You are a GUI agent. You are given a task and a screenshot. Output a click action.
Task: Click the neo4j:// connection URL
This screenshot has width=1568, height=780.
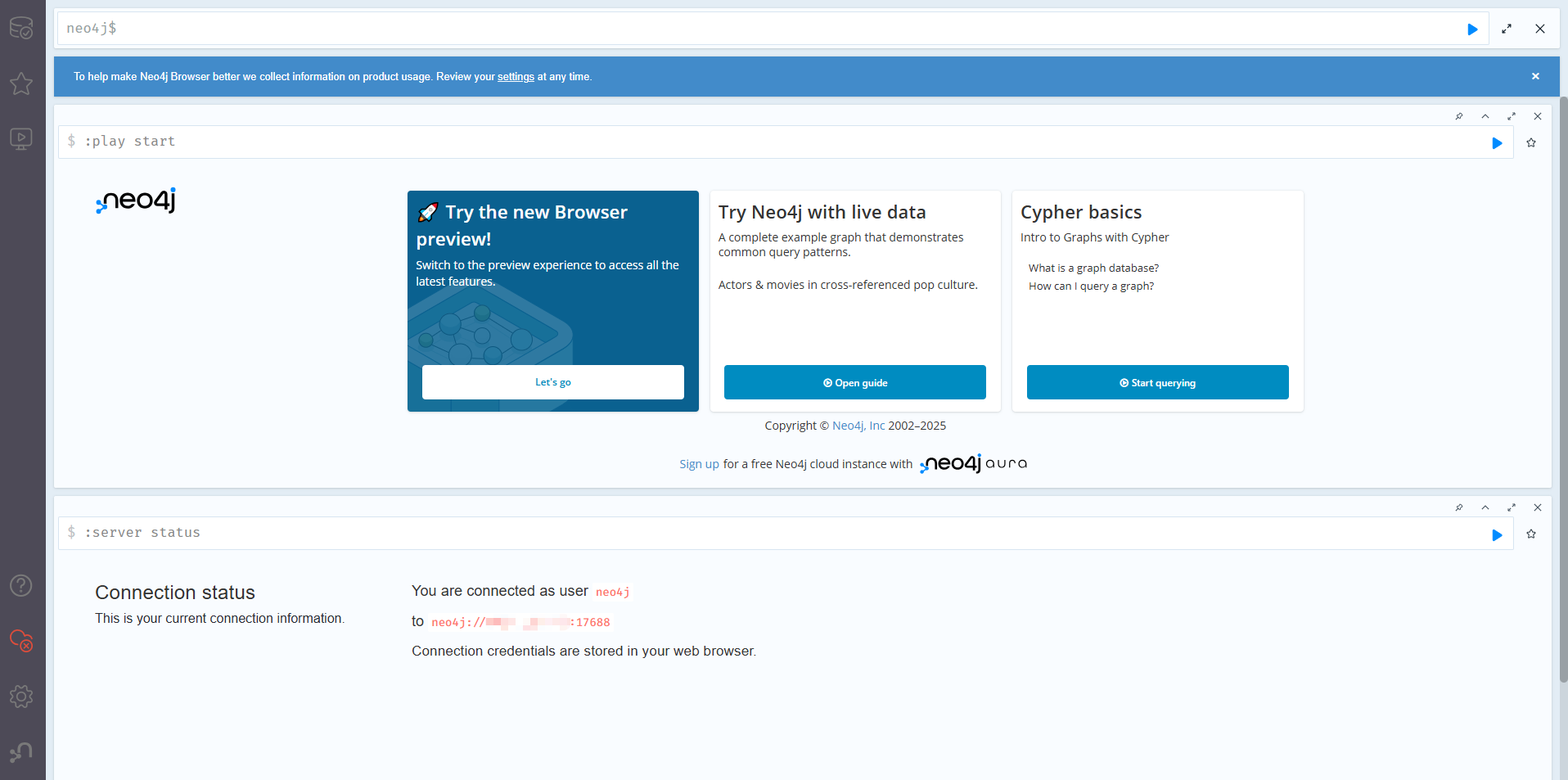pyautogui.click(x=520, y=622)
